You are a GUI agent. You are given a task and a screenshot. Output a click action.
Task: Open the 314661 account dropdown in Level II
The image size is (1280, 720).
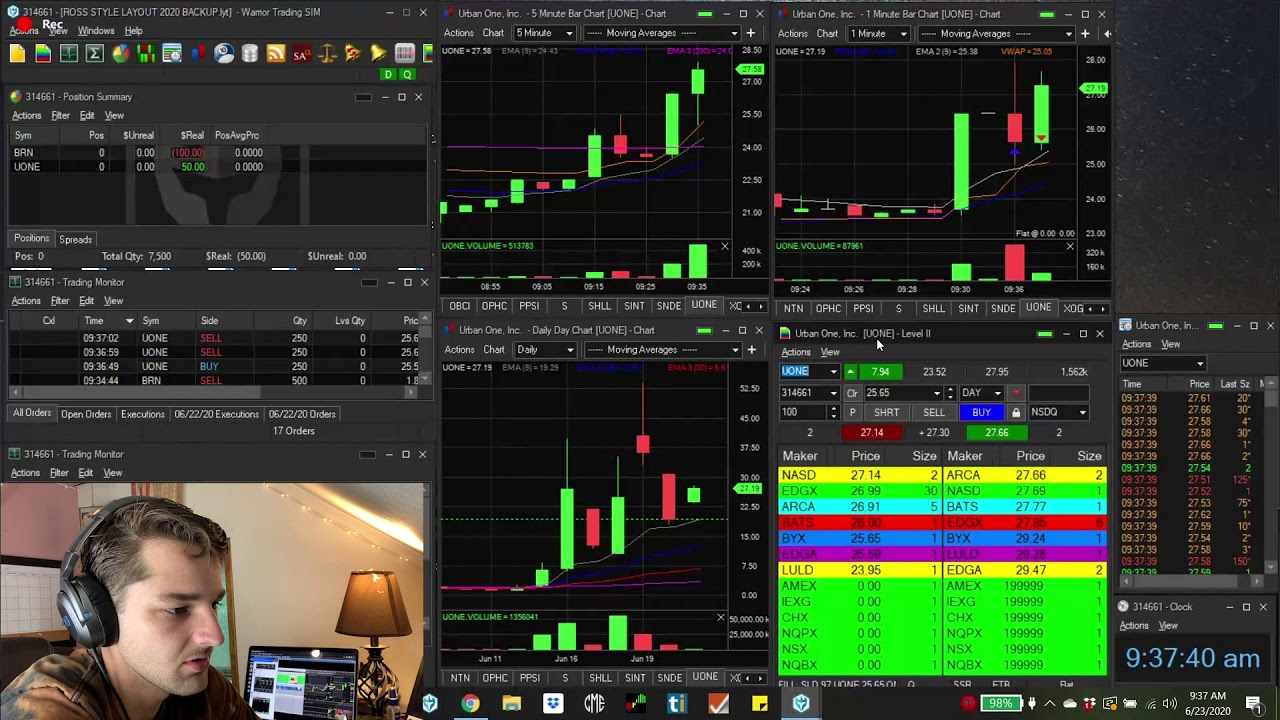coord(833,393)
